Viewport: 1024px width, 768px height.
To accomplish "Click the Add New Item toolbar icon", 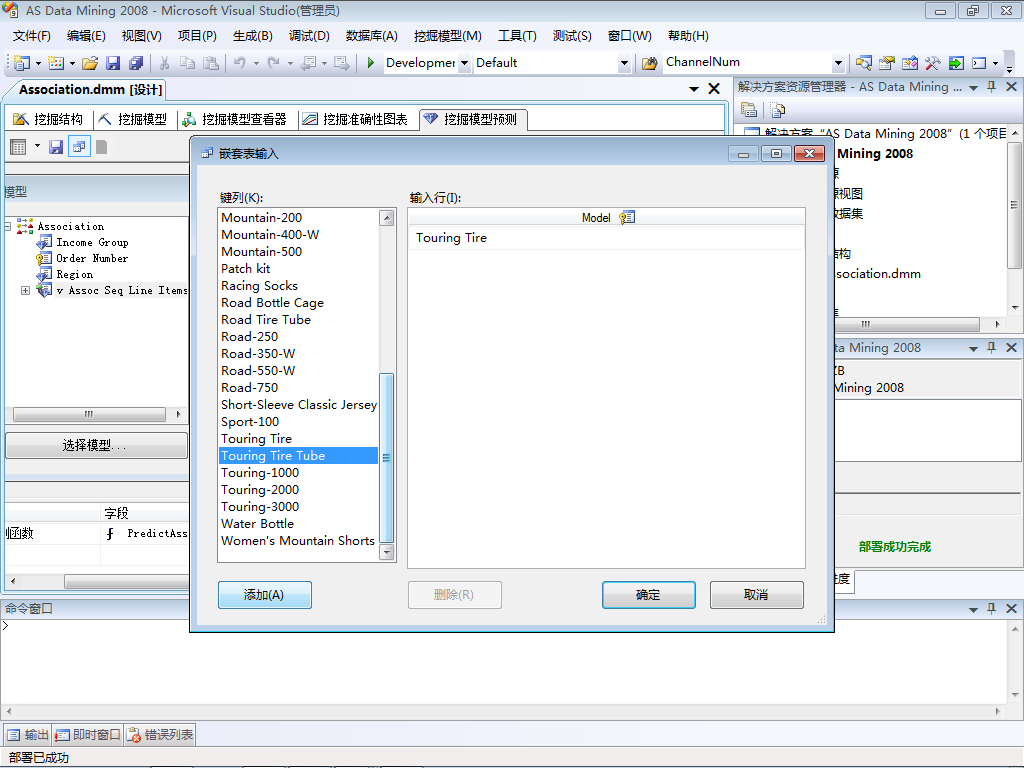I will (56, 63).
